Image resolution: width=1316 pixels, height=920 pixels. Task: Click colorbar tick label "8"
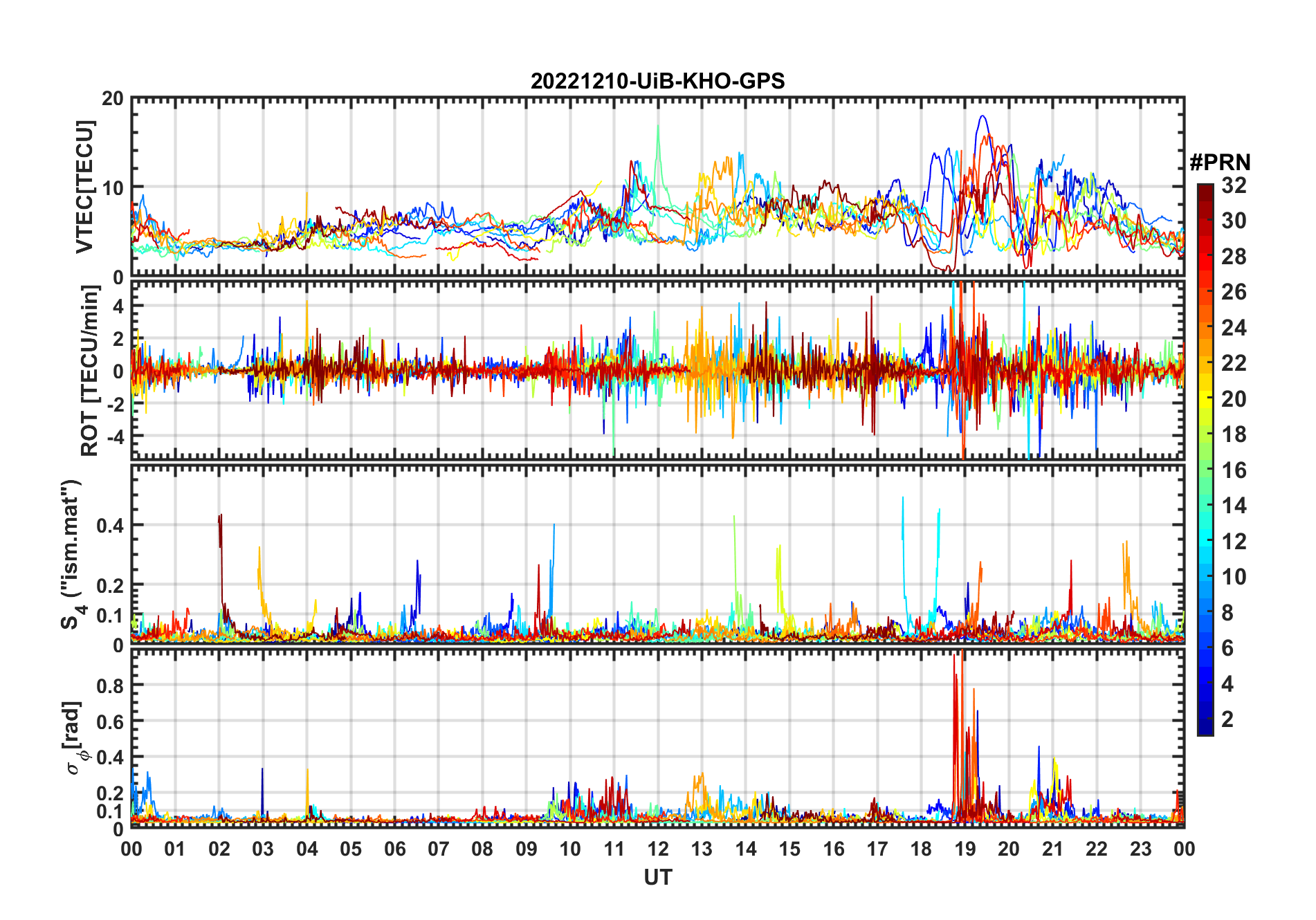tap(1228, 612)
